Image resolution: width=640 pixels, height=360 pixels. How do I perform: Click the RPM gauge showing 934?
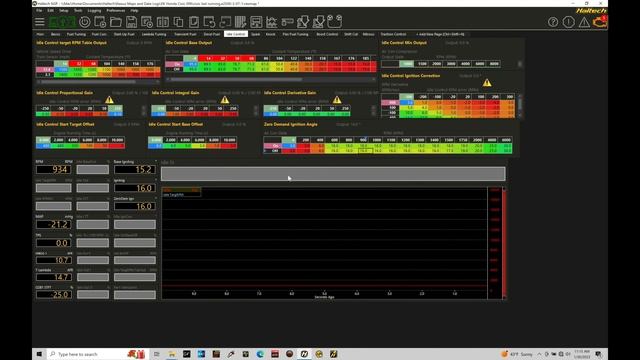click(x=53, y=169)
